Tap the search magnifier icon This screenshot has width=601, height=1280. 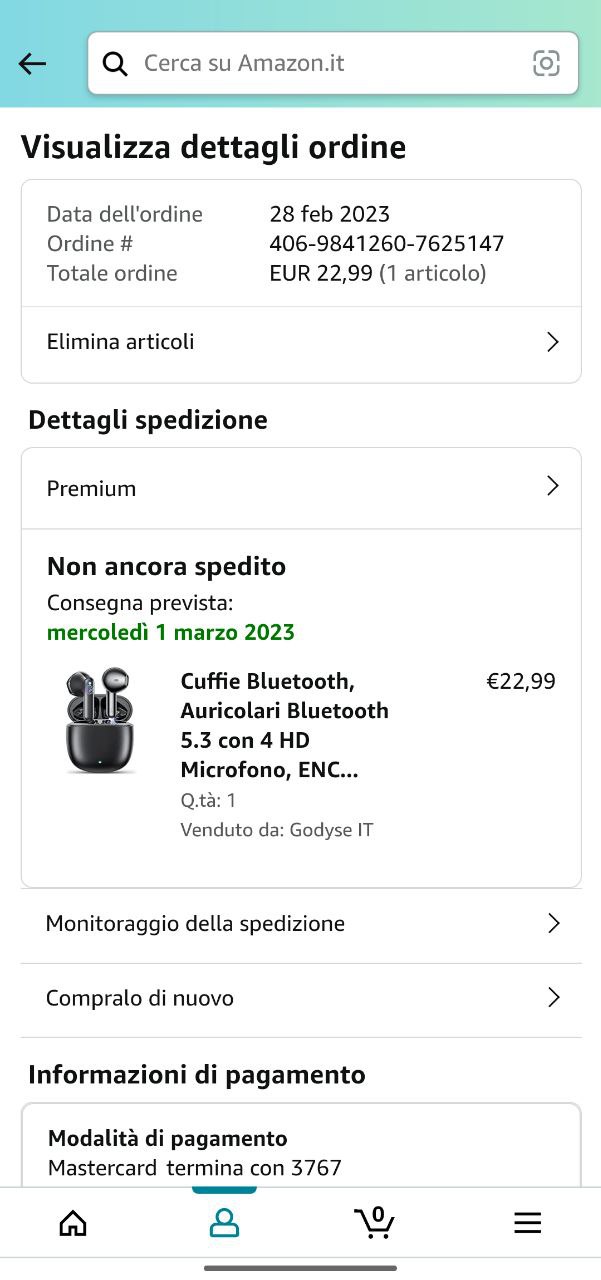[x=116, y=64]
